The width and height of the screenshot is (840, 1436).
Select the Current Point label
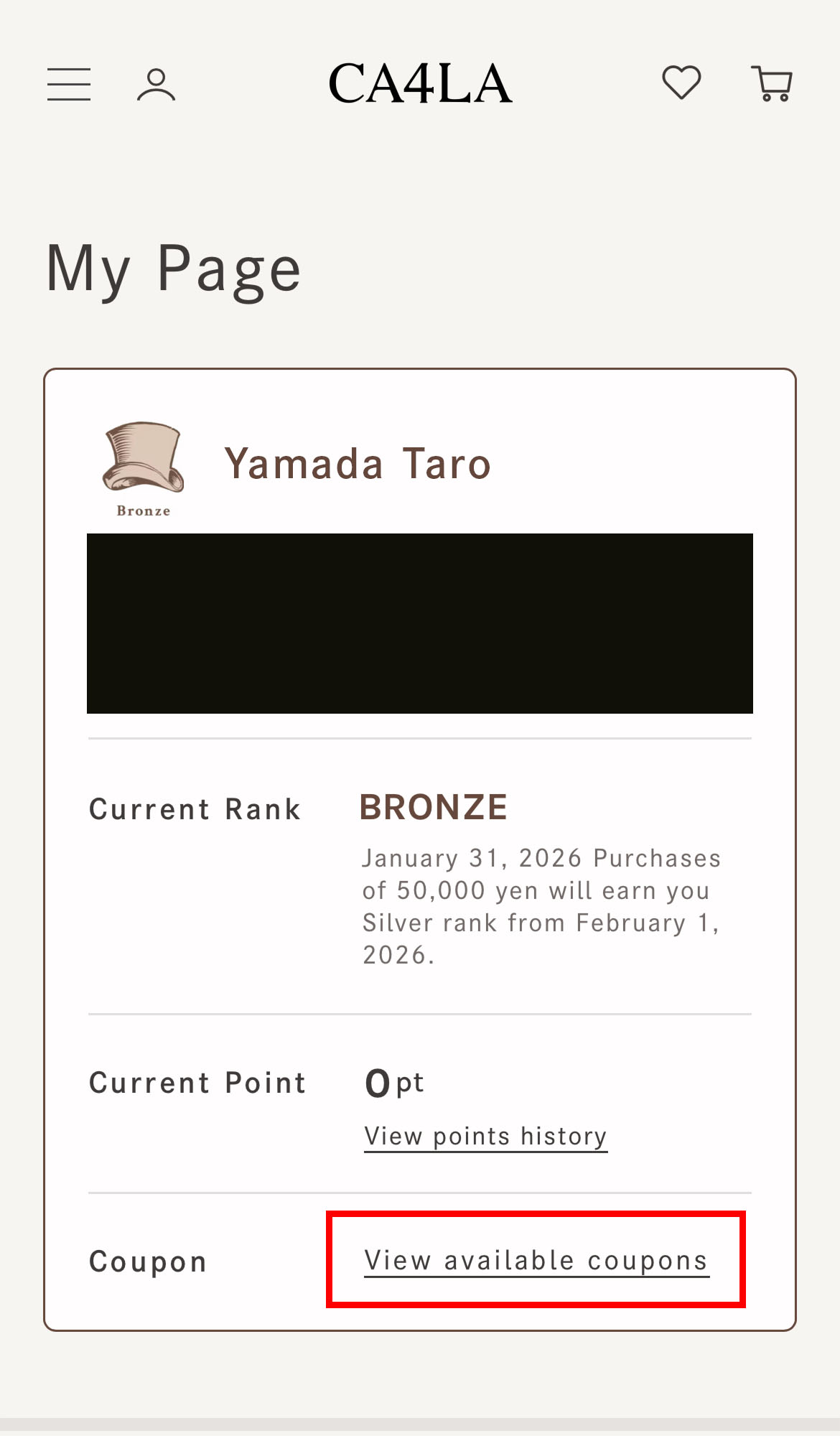coord(197,1083)
